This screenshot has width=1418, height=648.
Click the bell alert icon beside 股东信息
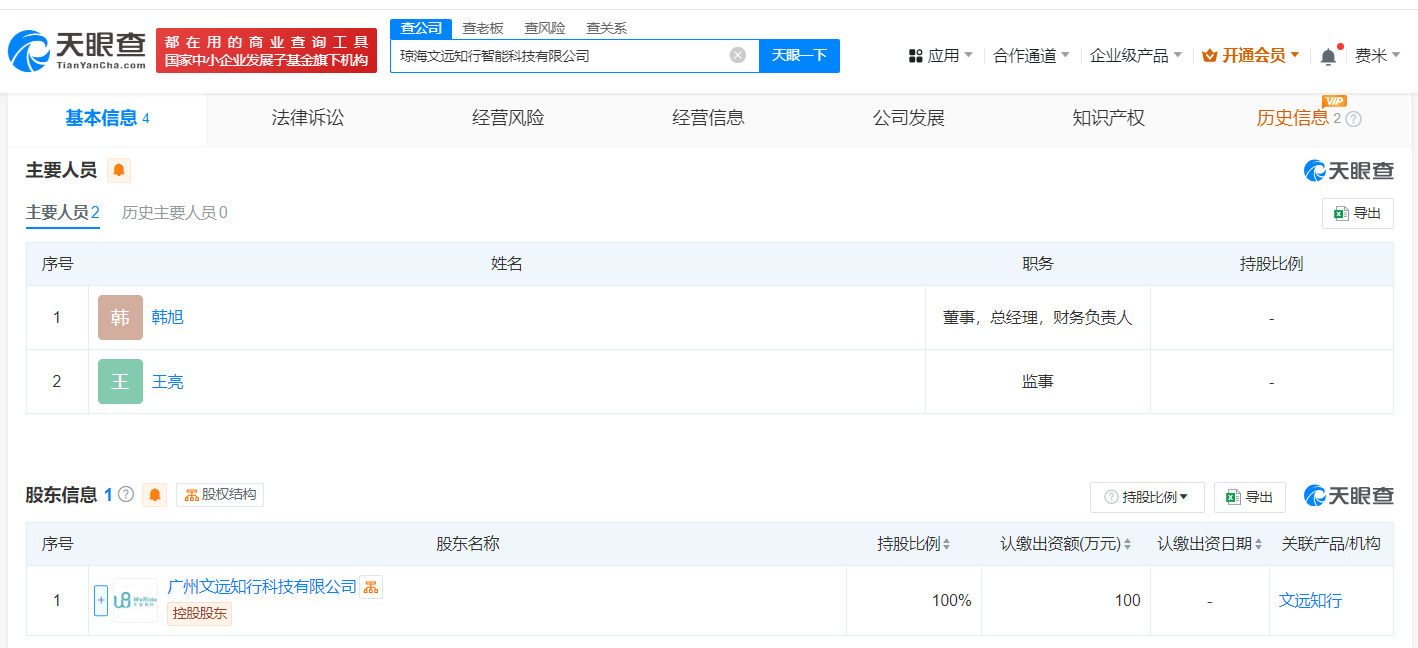pyautogui.click(x=154, y=494)
